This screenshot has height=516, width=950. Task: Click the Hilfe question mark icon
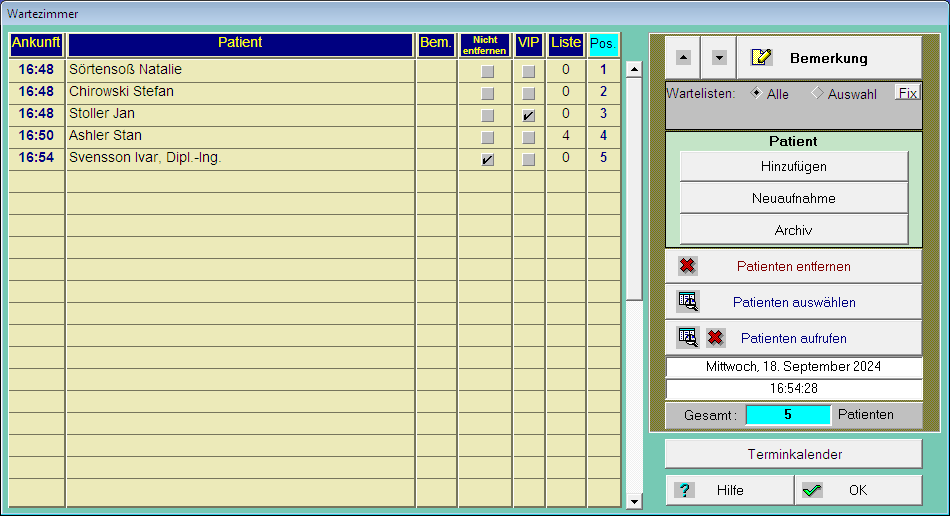coord(685,490)
